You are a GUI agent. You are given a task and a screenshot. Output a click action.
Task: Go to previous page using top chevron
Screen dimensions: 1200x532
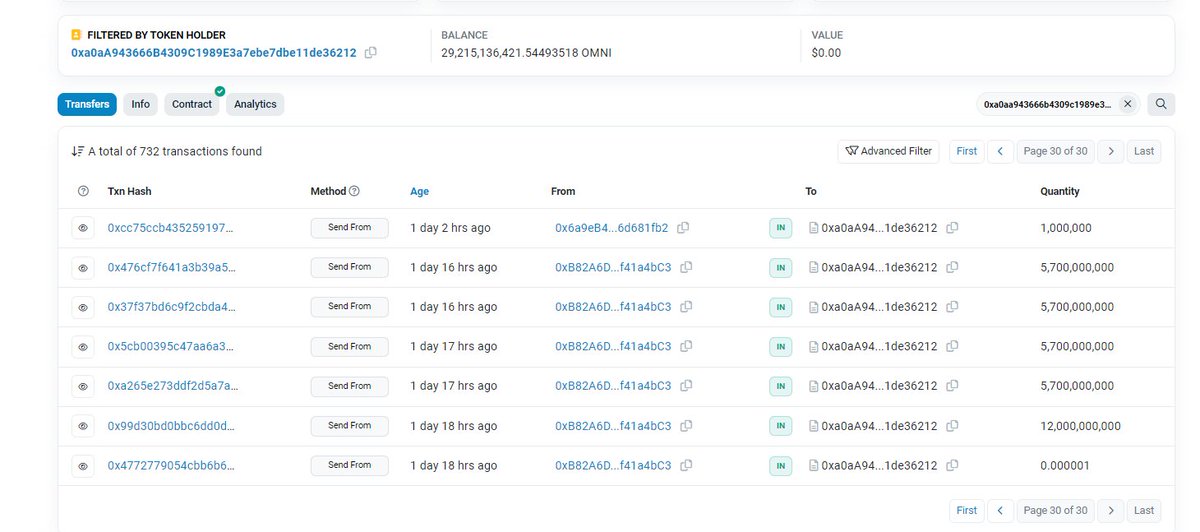click(1000, 151)
